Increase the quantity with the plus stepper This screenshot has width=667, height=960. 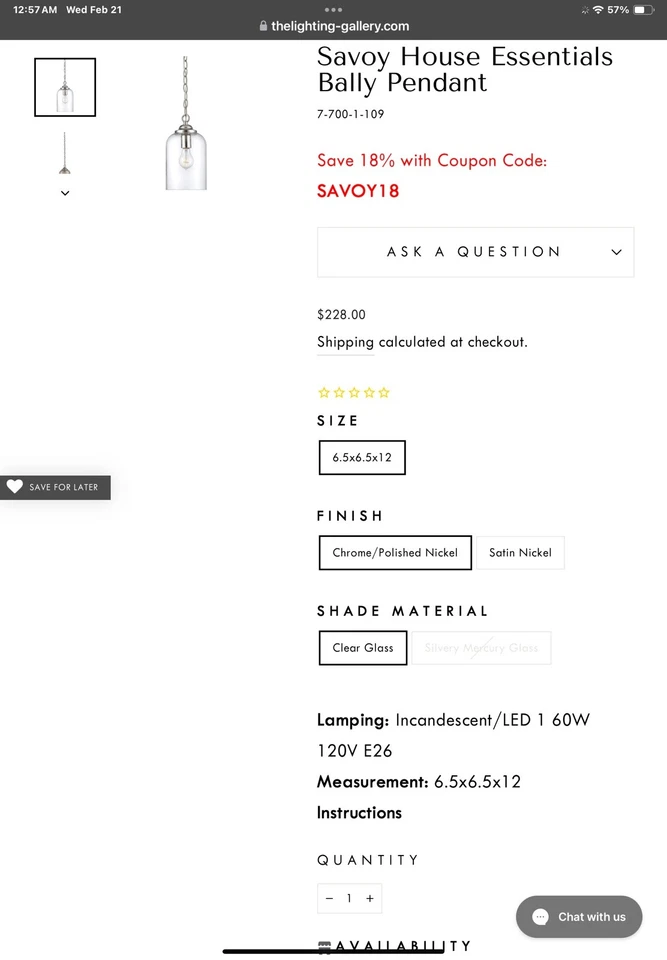coord(369,898)
